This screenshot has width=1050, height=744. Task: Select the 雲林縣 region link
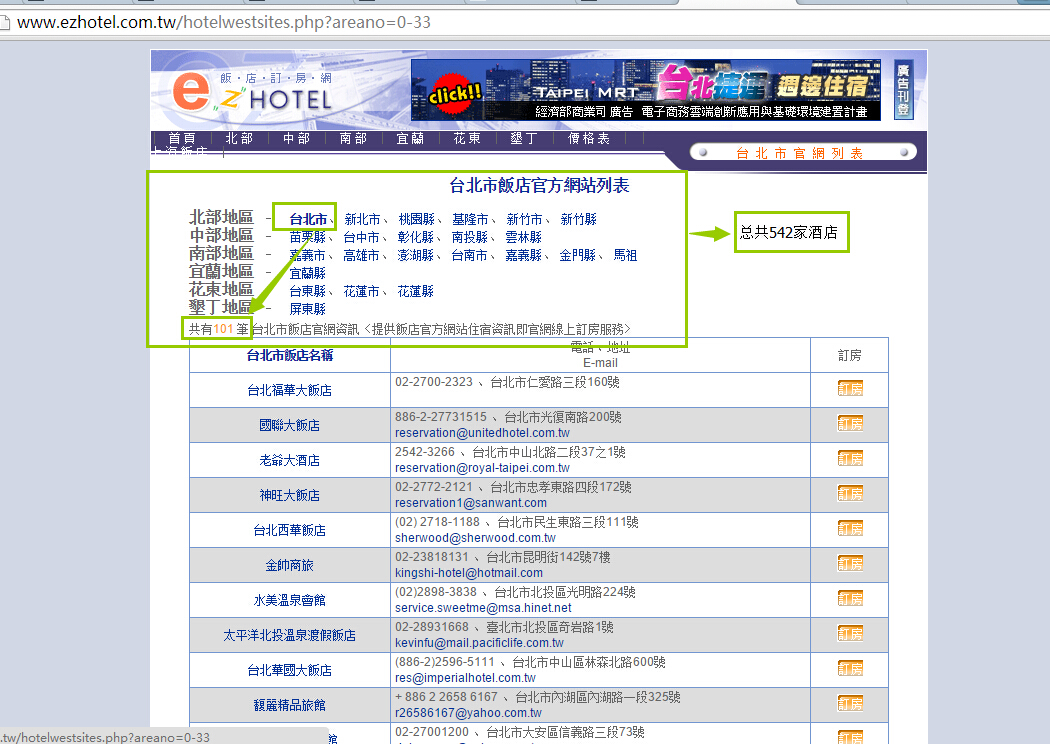[524, 237]
